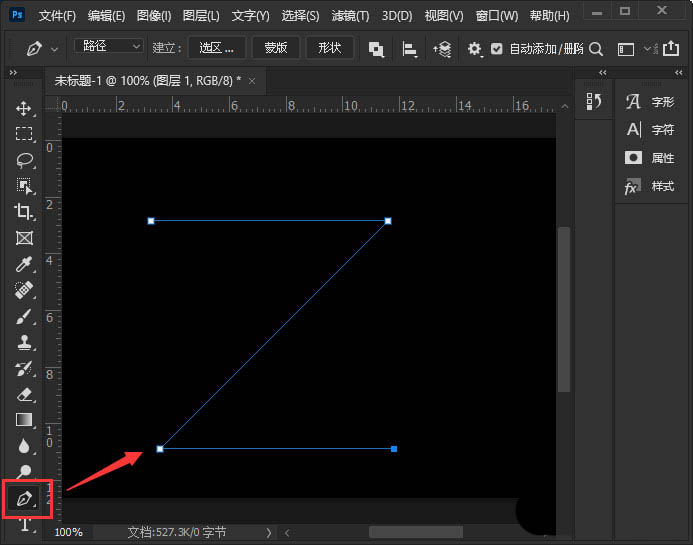Screen dimensions: 693x545
Task: Open the Character panel (字符)
Action: point(650,130)
